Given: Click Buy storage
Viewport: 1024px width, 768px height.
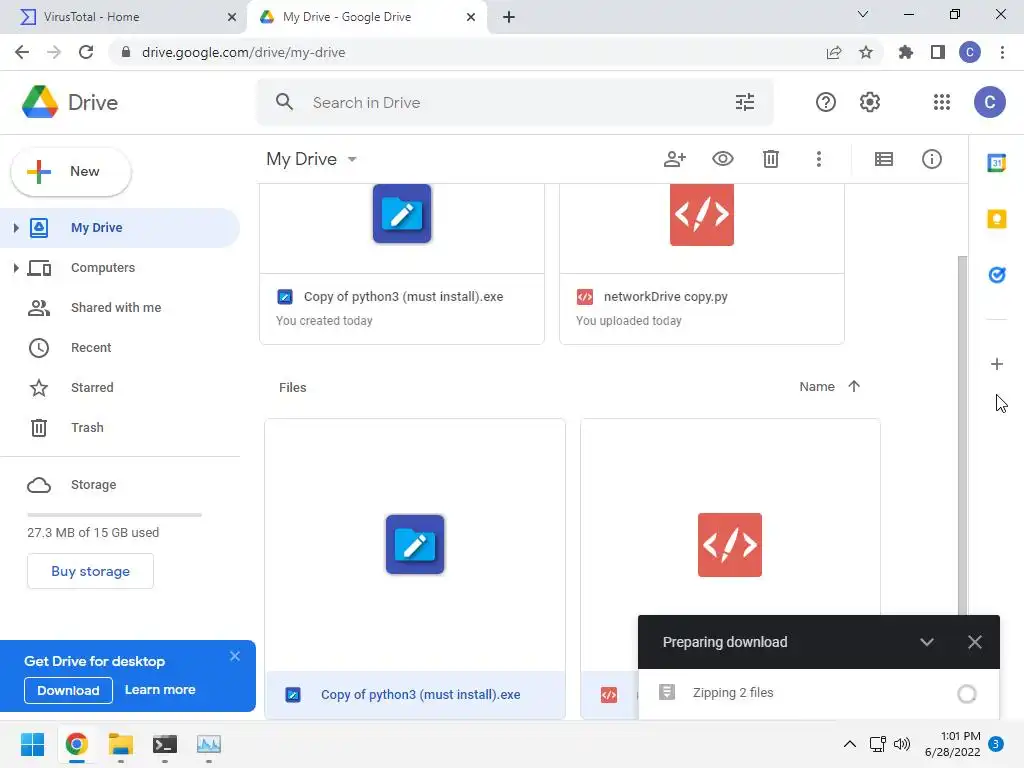Looking at the screenshot, I should [90, 571].
